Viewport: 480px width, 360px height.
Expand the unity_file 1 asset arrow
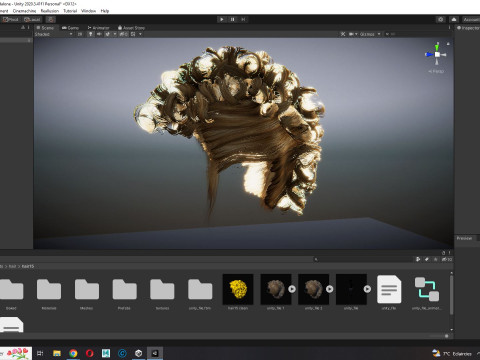point(292,289)
